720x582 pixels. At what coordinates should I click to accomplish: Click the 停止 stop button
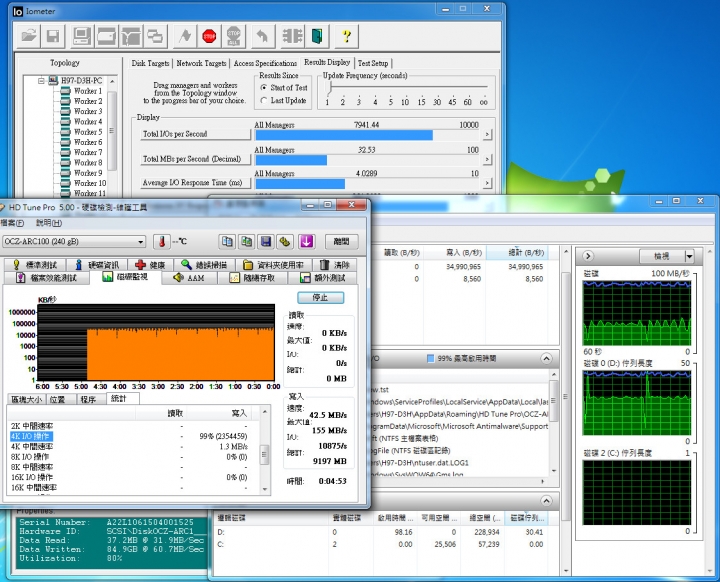click(321, 298)
